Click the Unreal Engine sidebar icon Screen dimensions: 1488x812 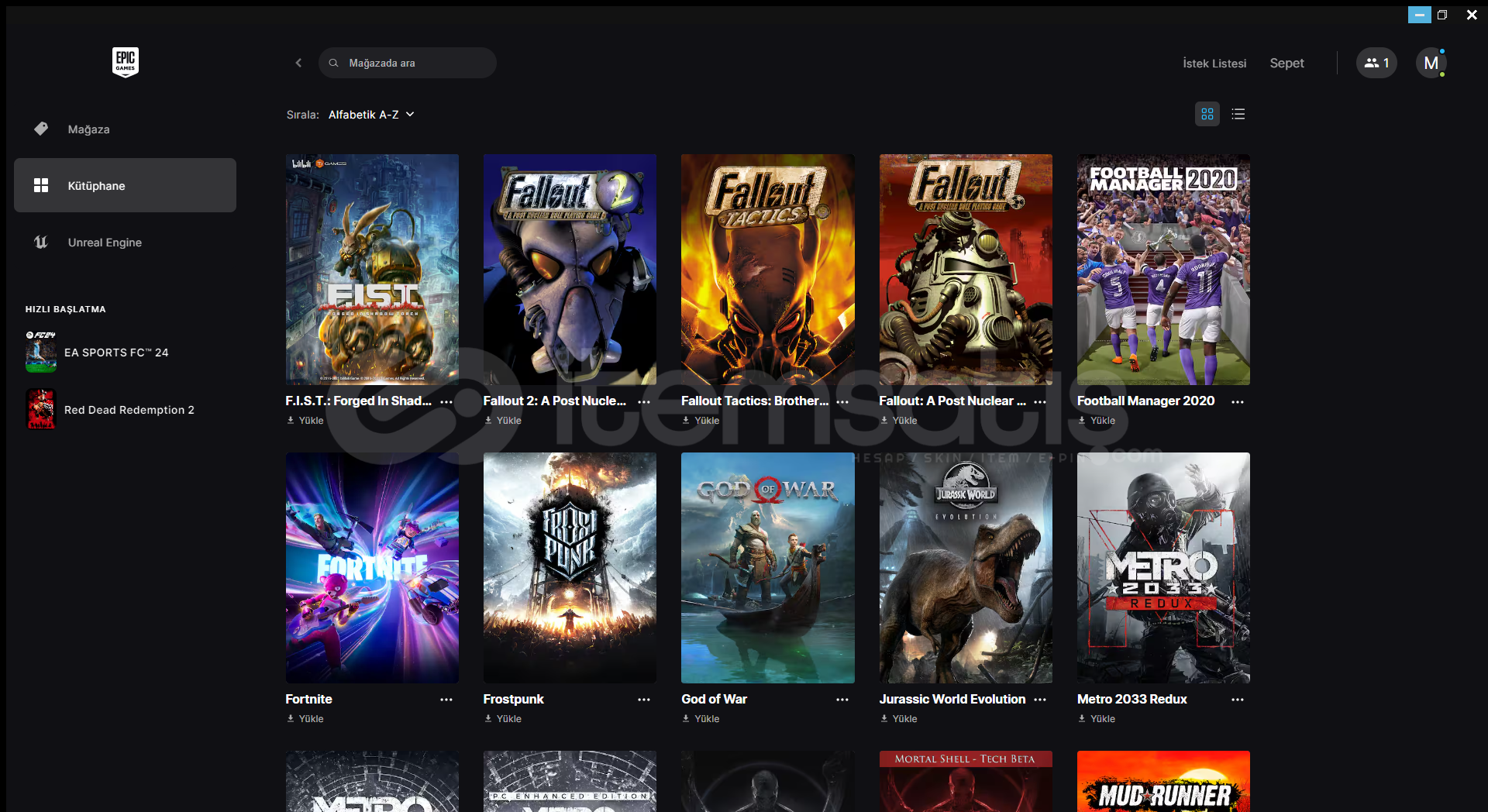(41, 243)
